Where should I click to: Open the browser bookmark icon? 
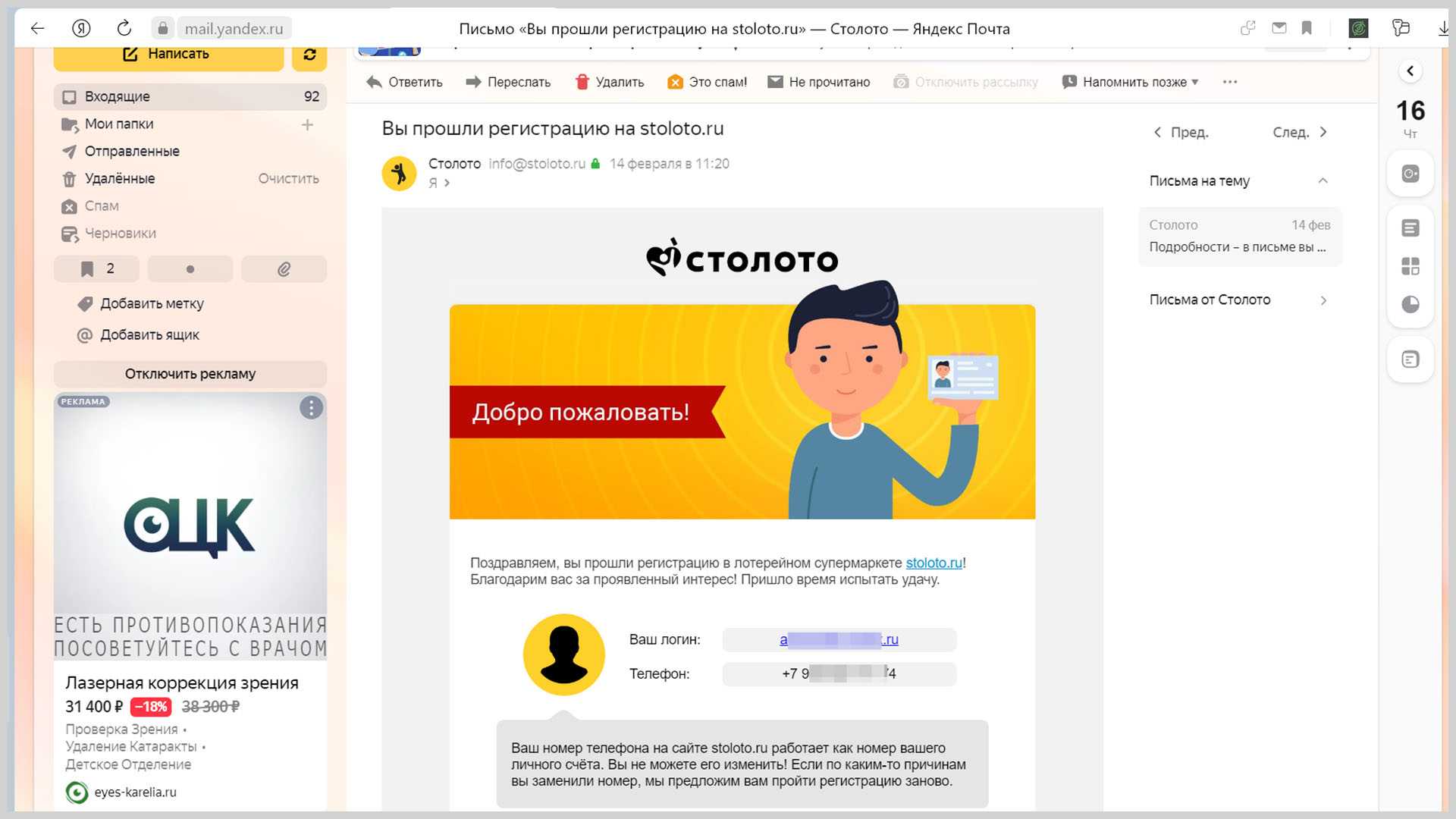point(1307,28)
